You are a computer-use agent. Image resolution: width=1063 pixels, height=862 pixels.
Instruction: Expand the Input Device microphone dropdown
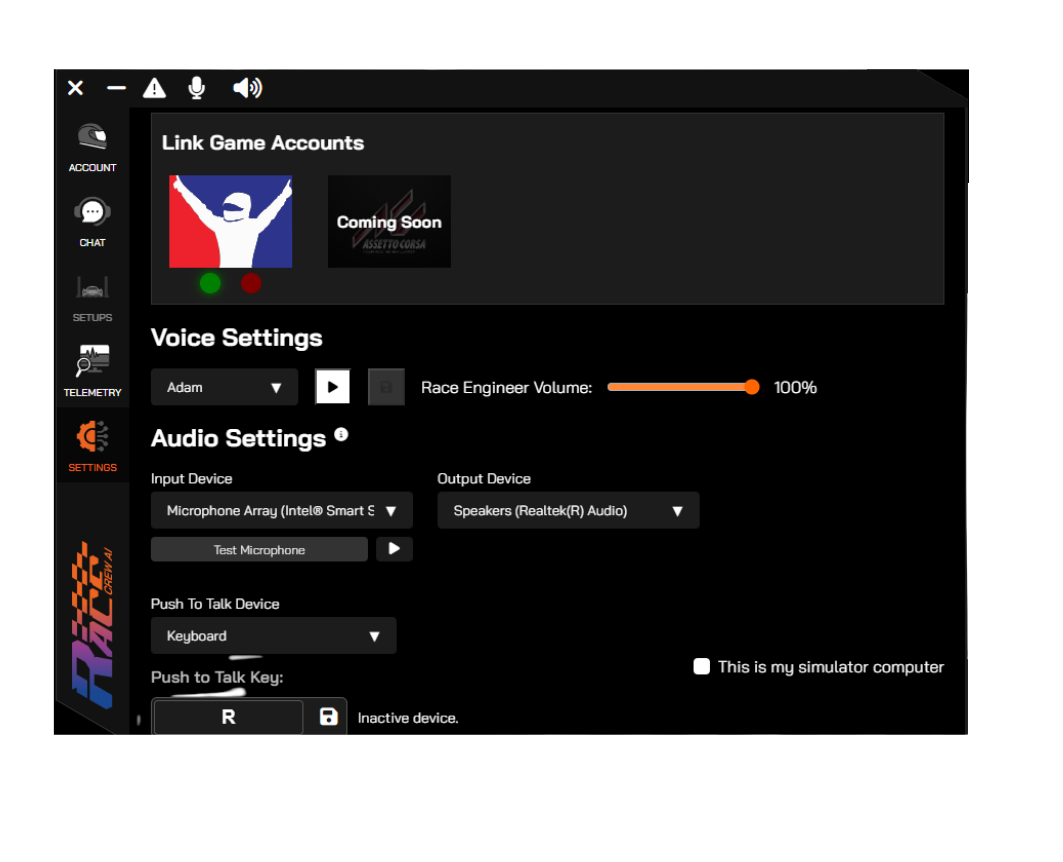tap(281, 510)
